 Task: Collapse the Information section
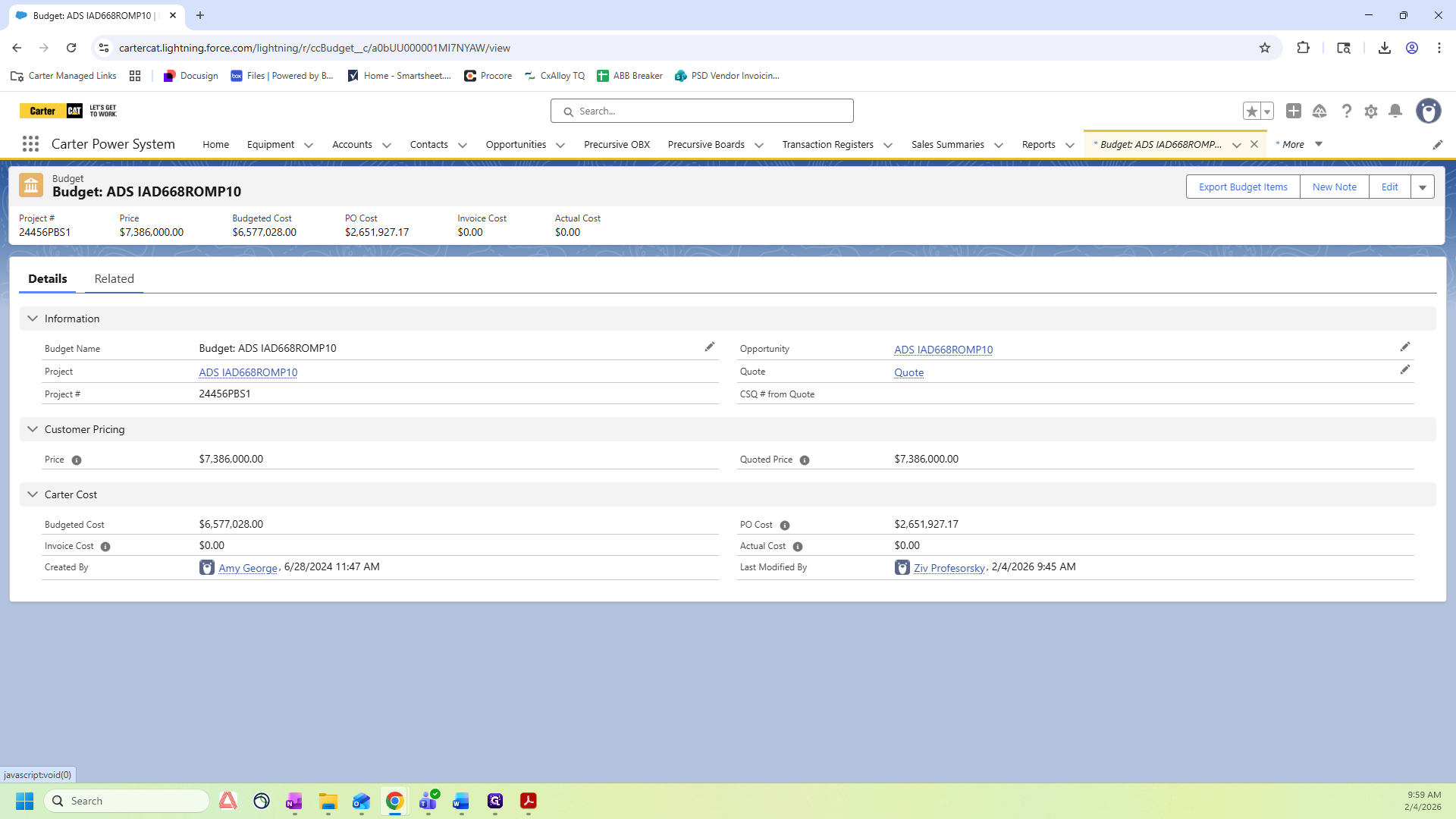(x=33, y=318)
